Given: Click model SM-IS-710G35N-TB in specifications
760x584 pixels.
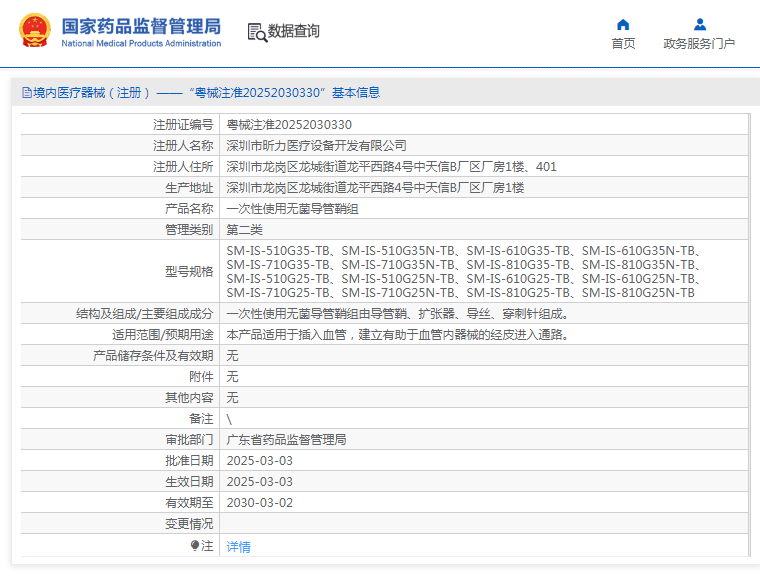Looking at the screenshot, I should coord(398,265).
